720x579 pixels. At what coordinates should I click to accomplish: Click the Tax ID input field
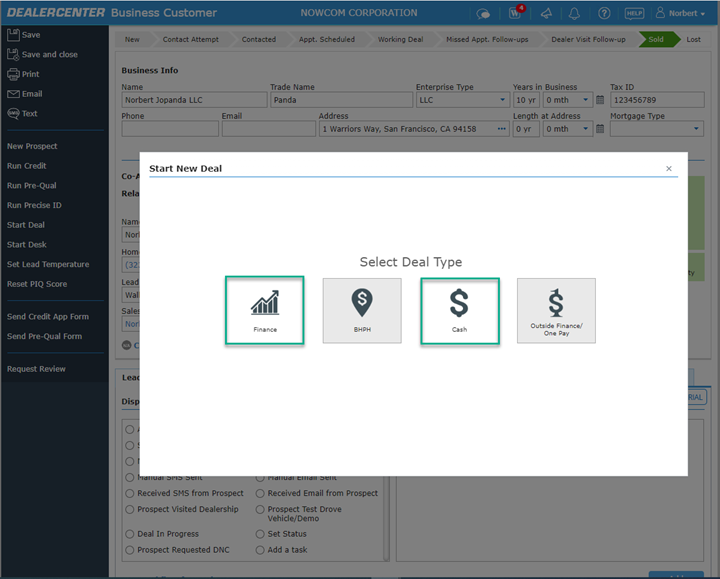pos(657,100)
